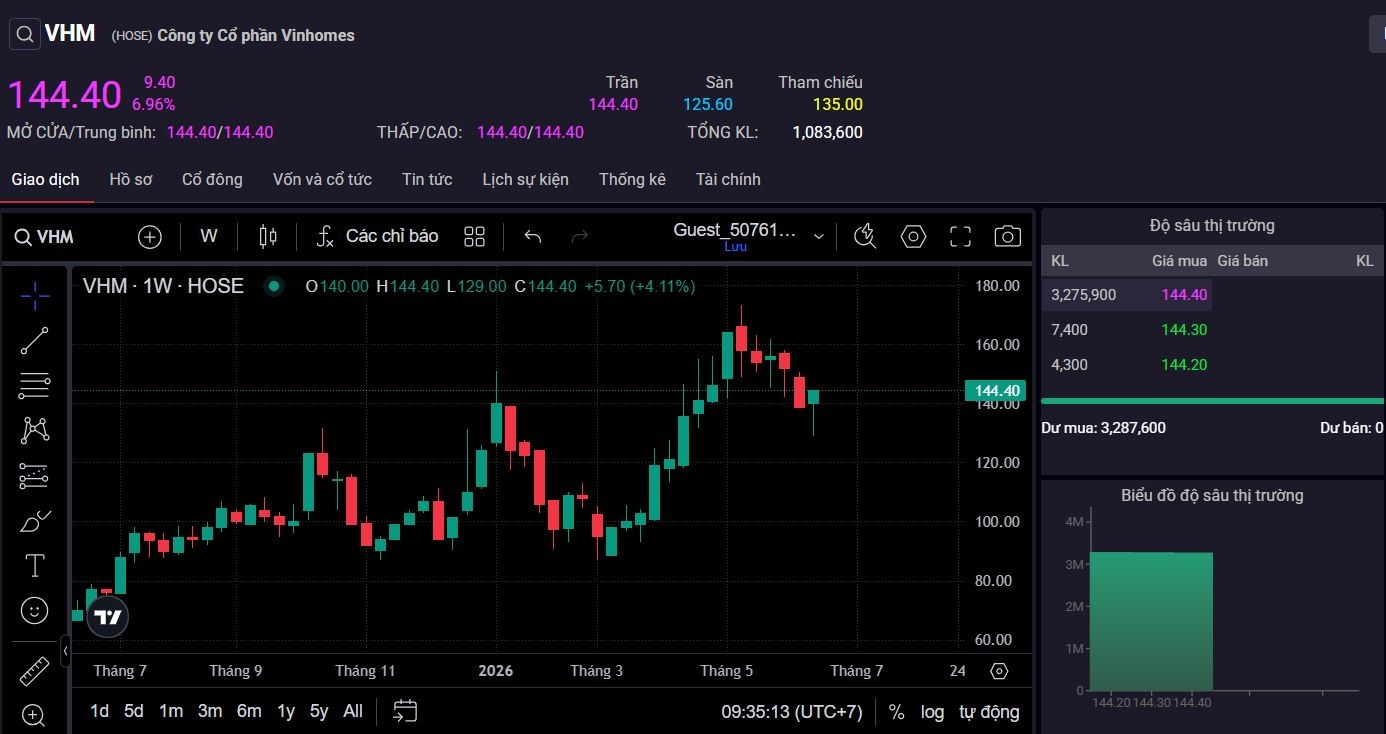Open the Tài chính tab

tap(728, 179)
